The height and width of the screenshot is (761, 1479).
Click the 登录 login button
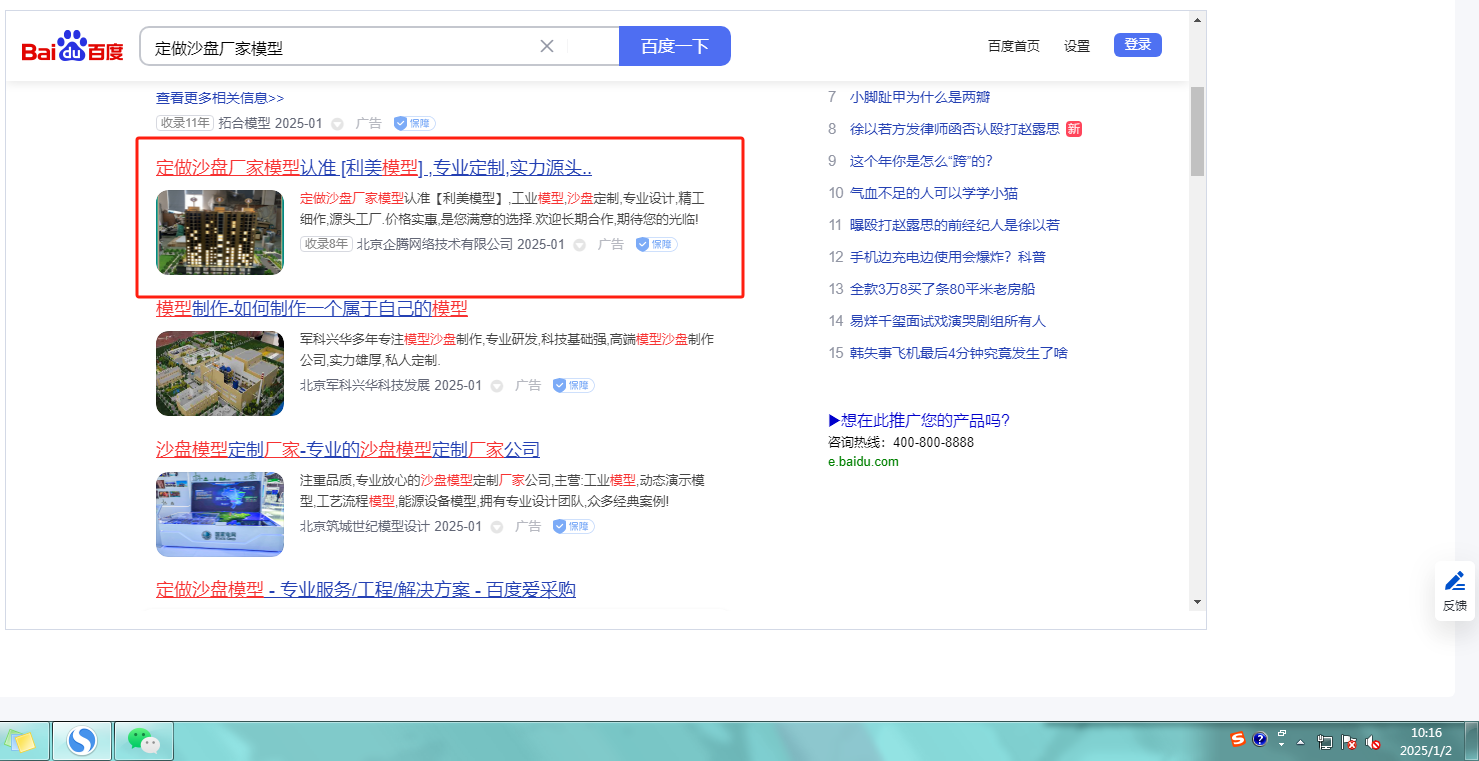pyautogui.click(x=1137, y=45)
